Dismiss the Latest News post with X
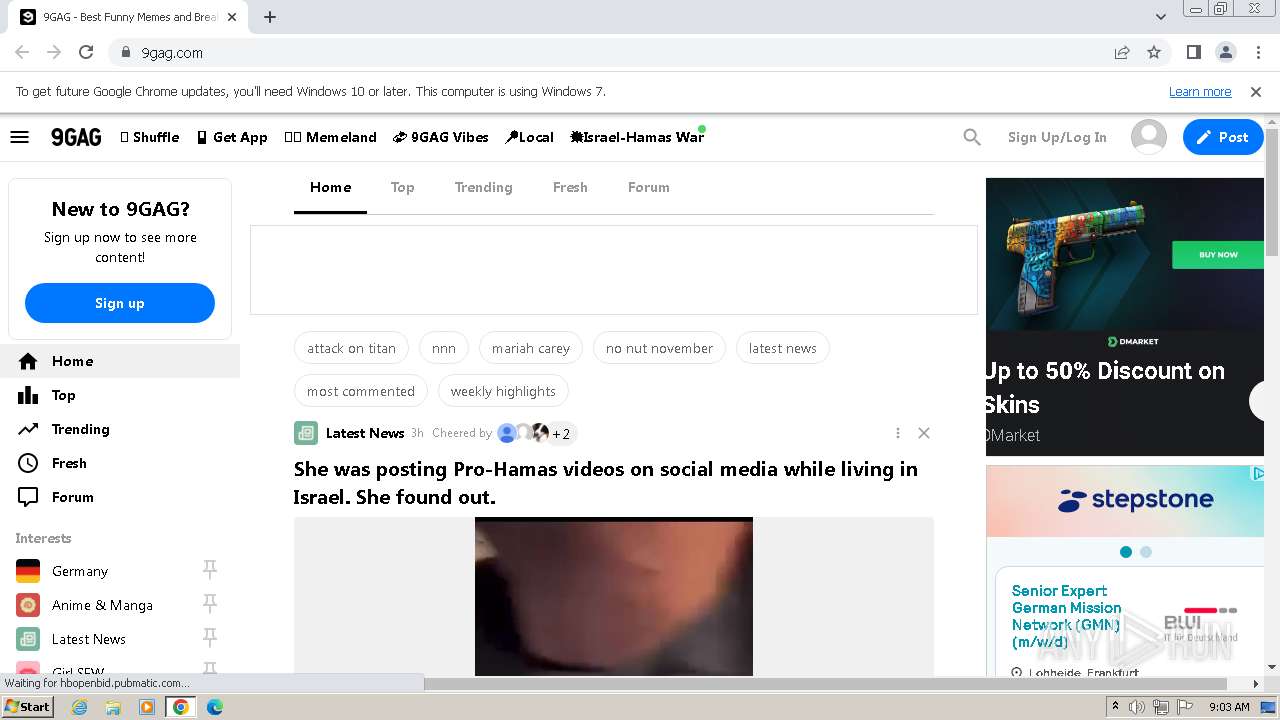 924,433
